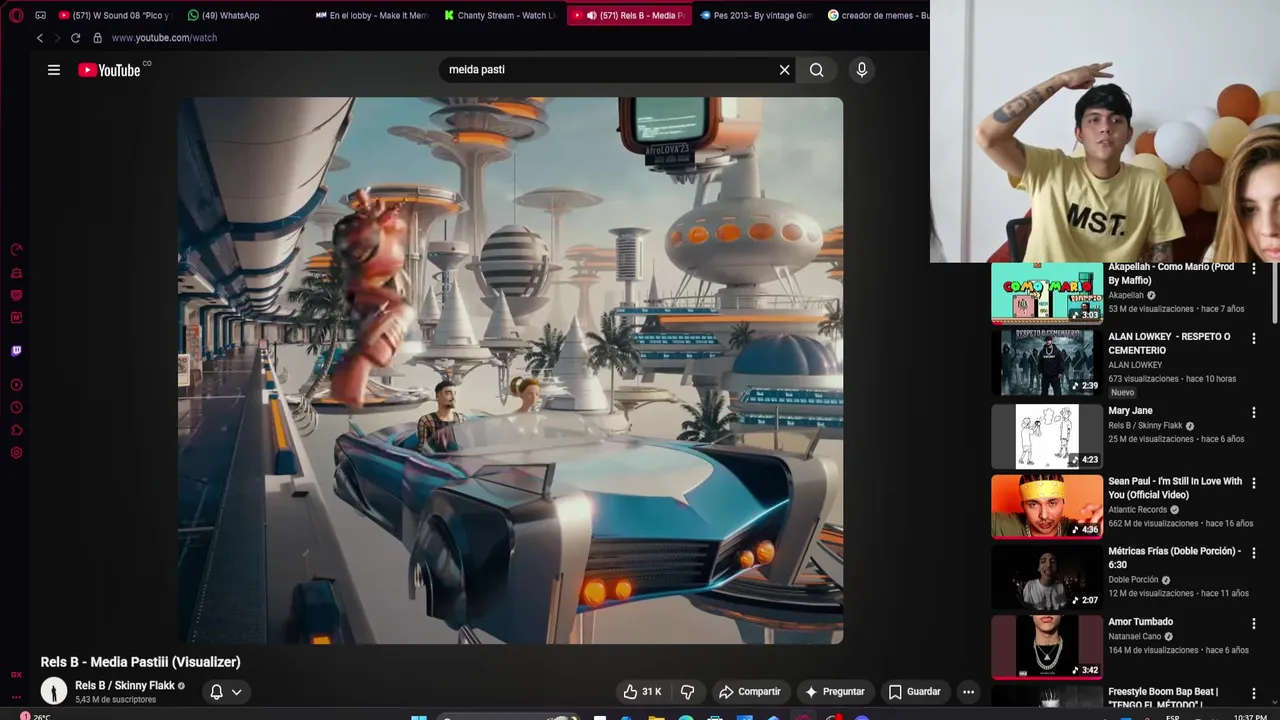
Task: Open Windows Start menu
Action: pyautogui.click(x=419, y=716)
